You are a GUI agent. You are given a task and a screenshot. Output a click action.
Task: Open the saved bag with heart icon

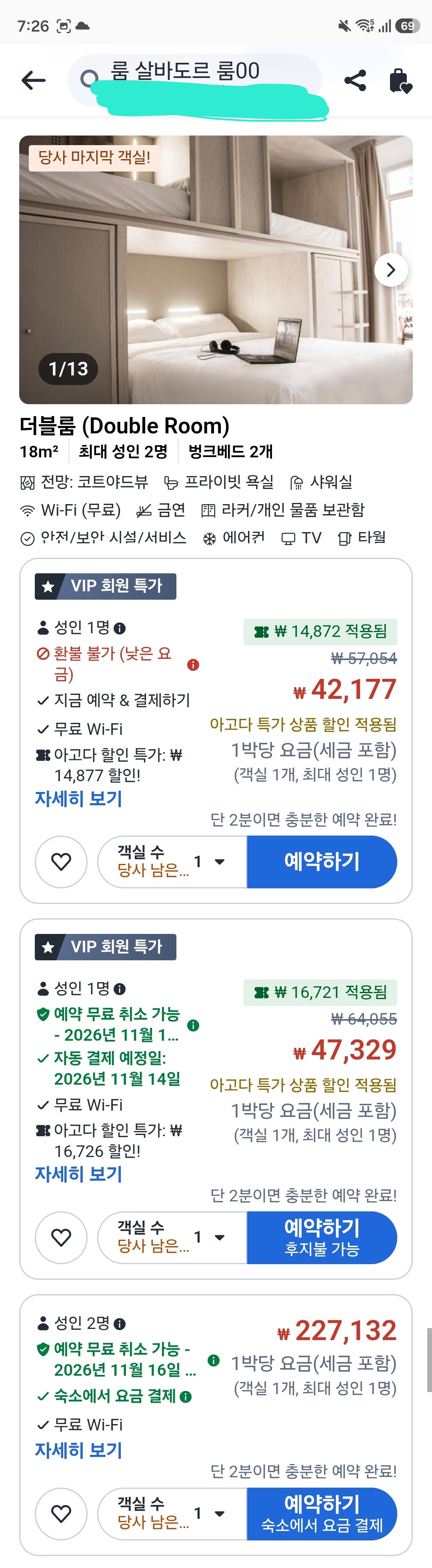(400, 80)
